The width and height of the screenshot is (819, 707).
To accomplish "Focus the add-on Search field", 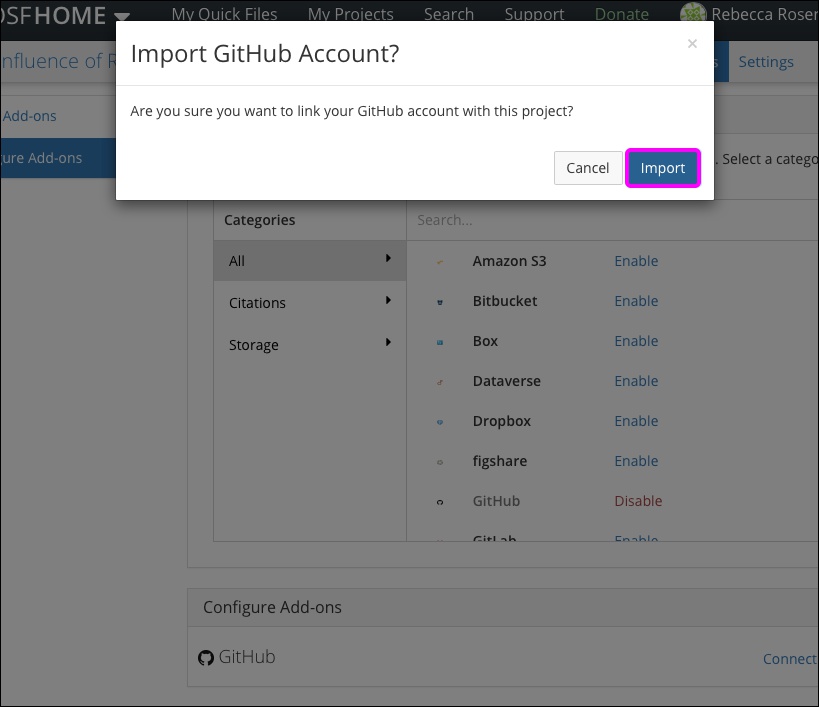I will coord(612,220).
